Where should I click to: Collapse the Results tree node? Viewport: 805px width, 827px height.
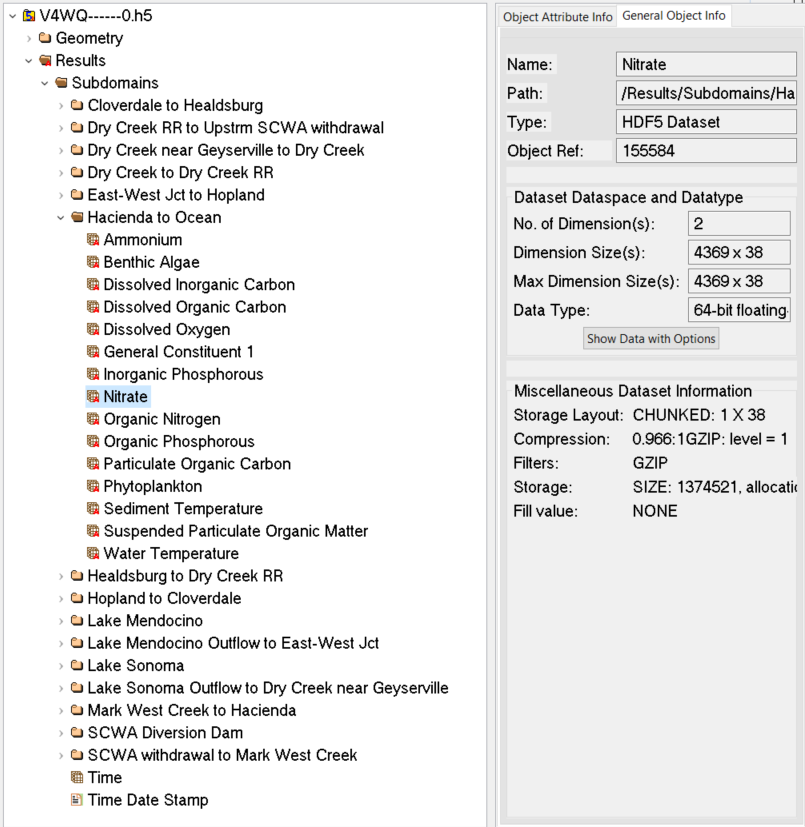pos(29,60)
